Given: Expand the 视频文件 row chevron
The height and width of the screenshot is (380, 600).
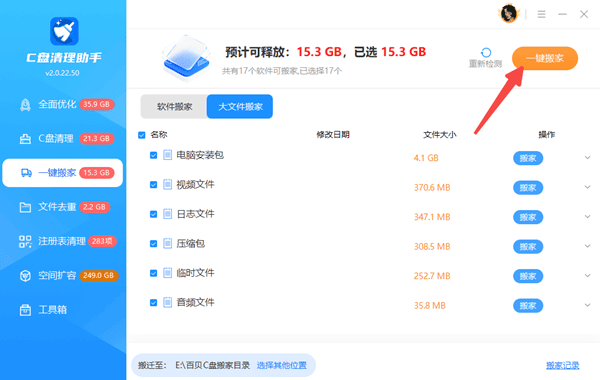Looking at the screenshot, I should pos(587,187).
